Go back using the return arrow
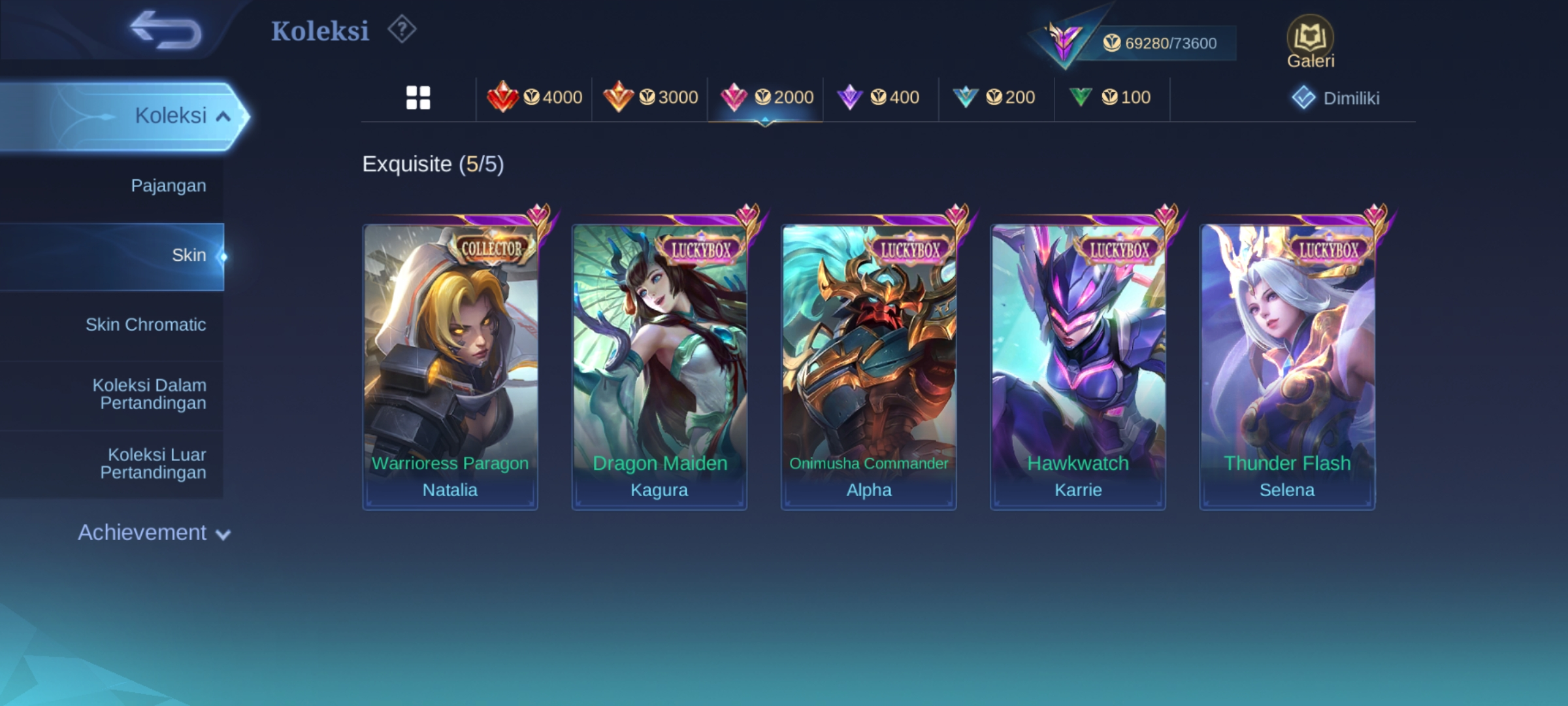The width and height of the screenshot is (1568, 706). [166, 30]
